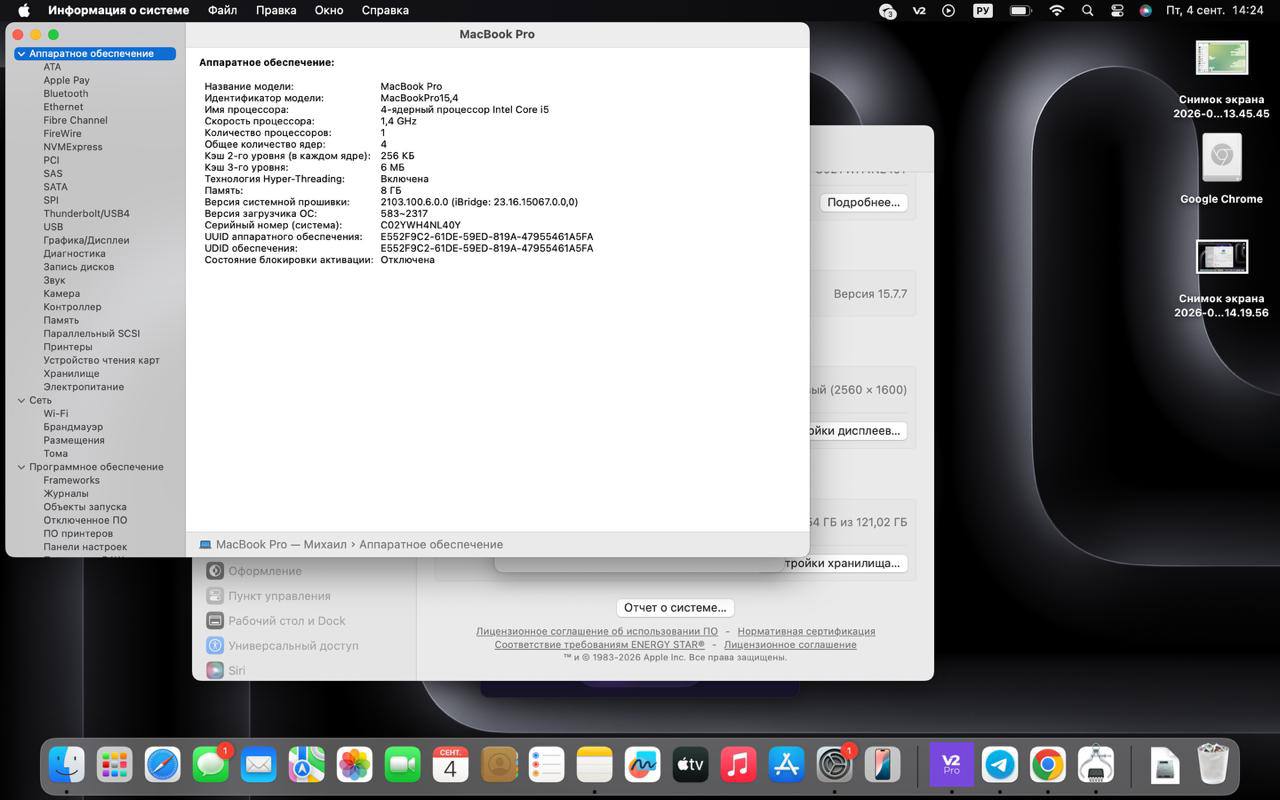
Task: Open V2 Pro app in Dock
Action: 951,765
